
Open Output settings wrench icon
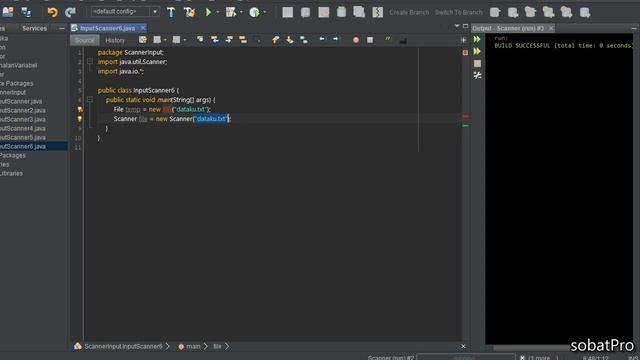tap(477, 75)
